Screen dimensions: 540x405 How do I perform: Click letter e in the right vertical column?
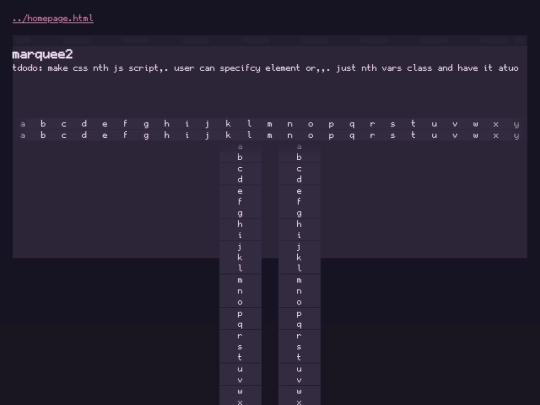299,191
